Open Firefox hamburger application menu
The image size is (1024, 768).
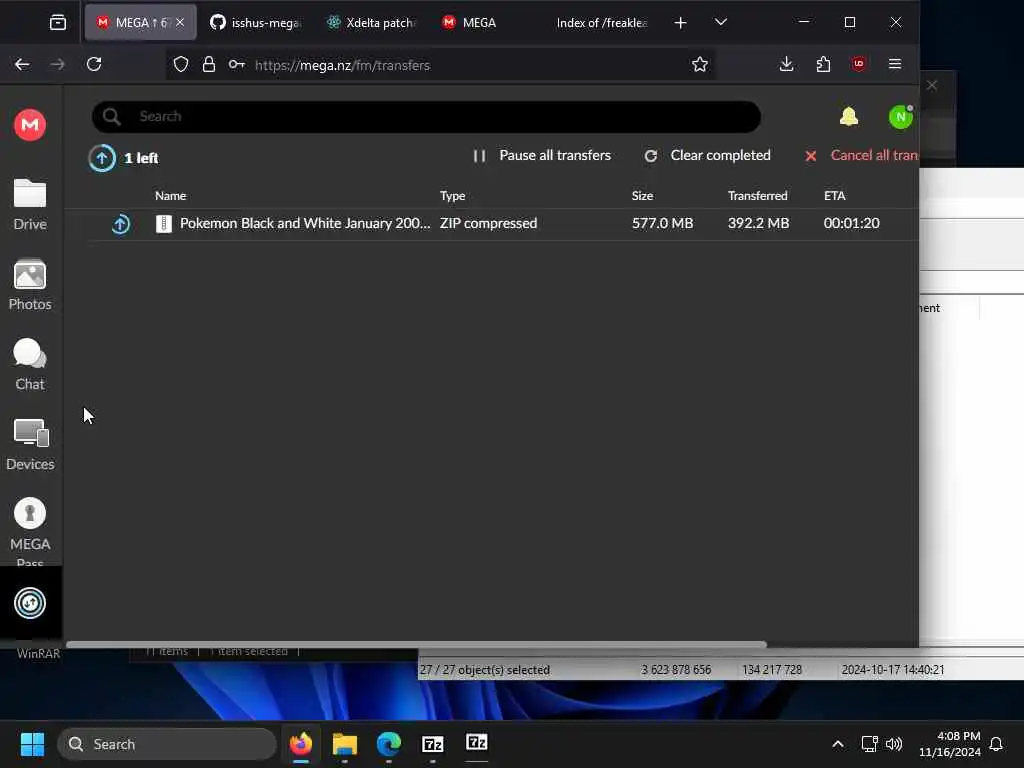point(895,64)
